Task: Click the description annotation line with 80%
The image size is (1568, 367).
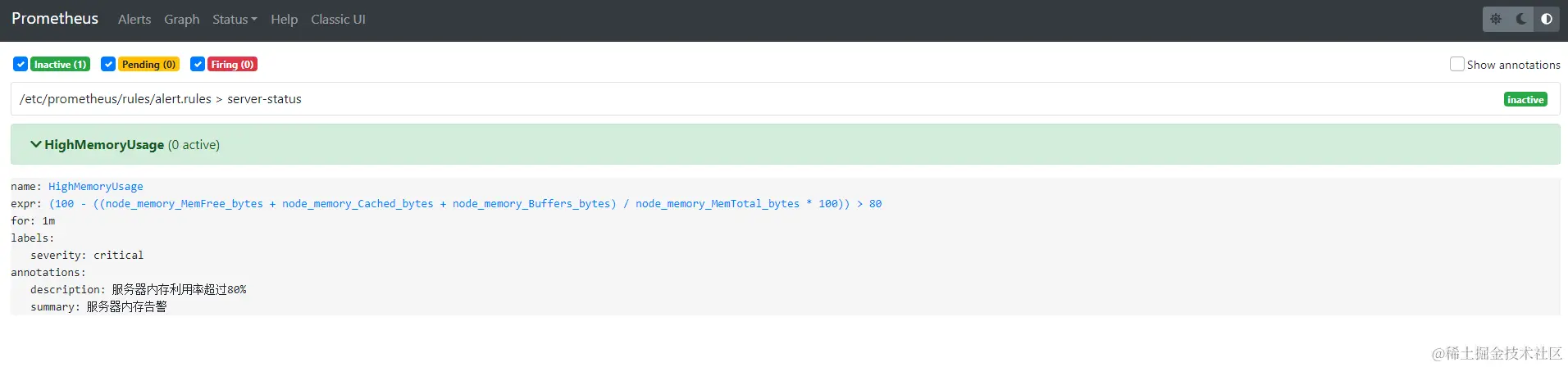Action: pyautogui.click(x=139, y=289)
